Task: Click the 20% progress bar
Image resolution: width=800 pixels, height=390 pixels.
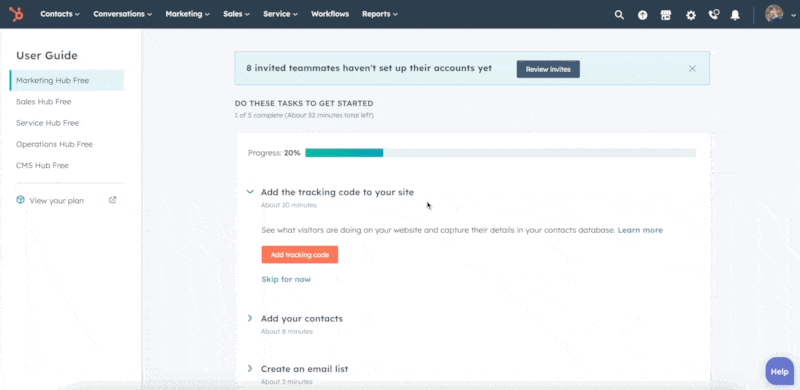Action: [x=501, y=153]
